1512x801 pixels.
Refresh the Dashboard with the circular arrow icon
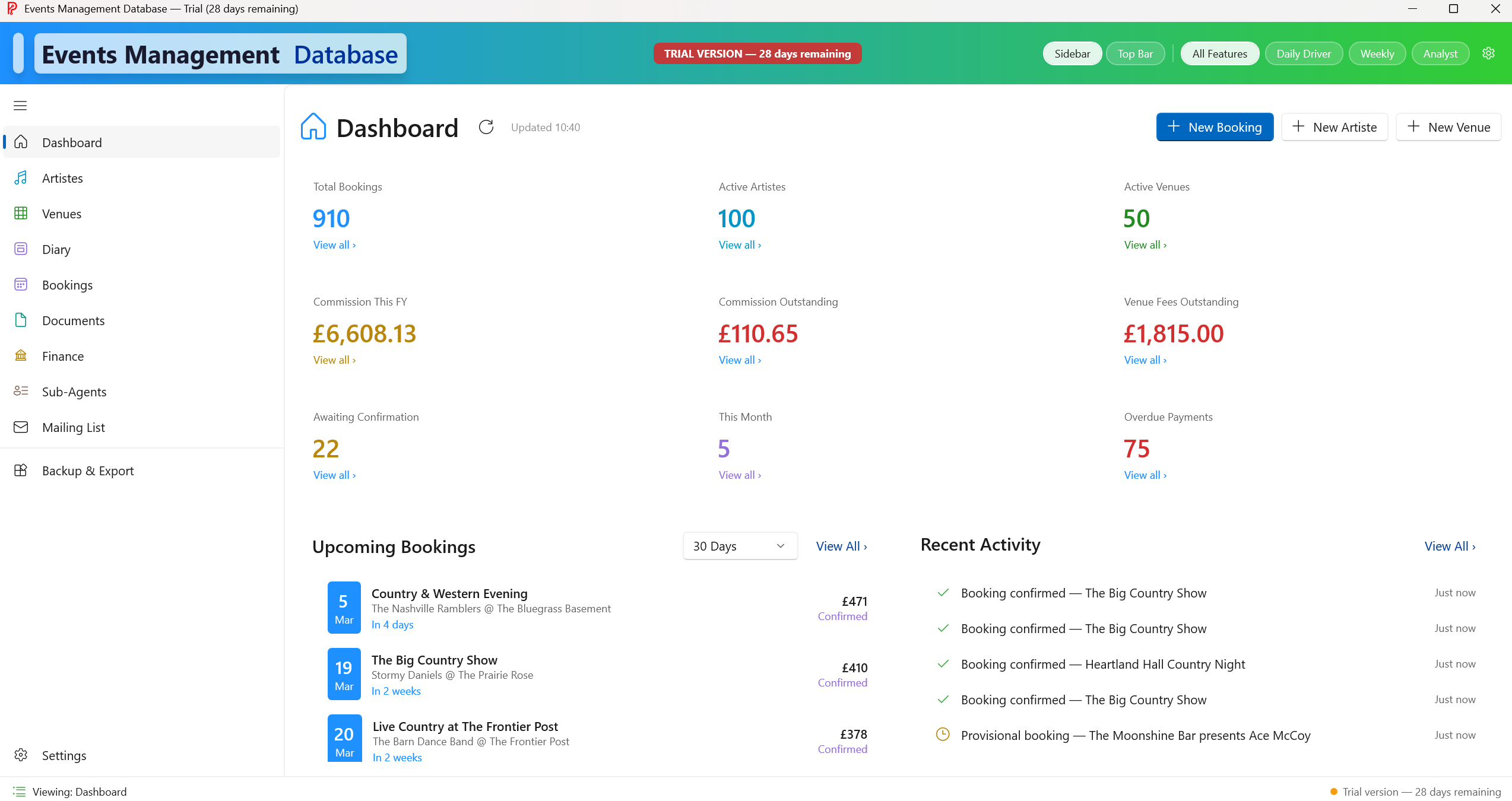486,127
